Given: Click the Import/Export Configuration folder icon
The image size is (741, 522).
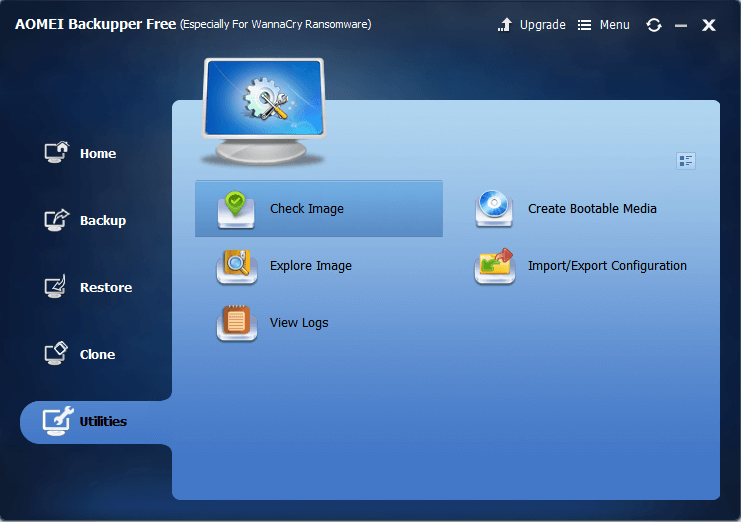Looking at the screenshot, I should pyautogui.click(x=495, y=266).
